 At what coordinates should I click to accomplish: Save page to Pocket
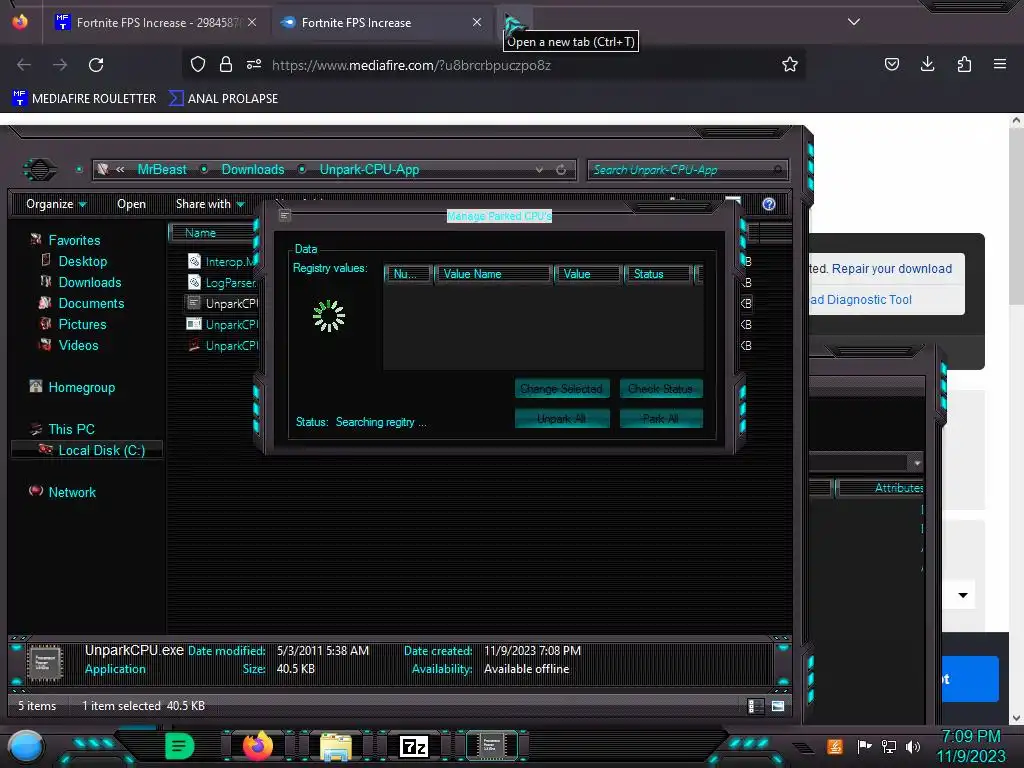click(x=891, y=64)
